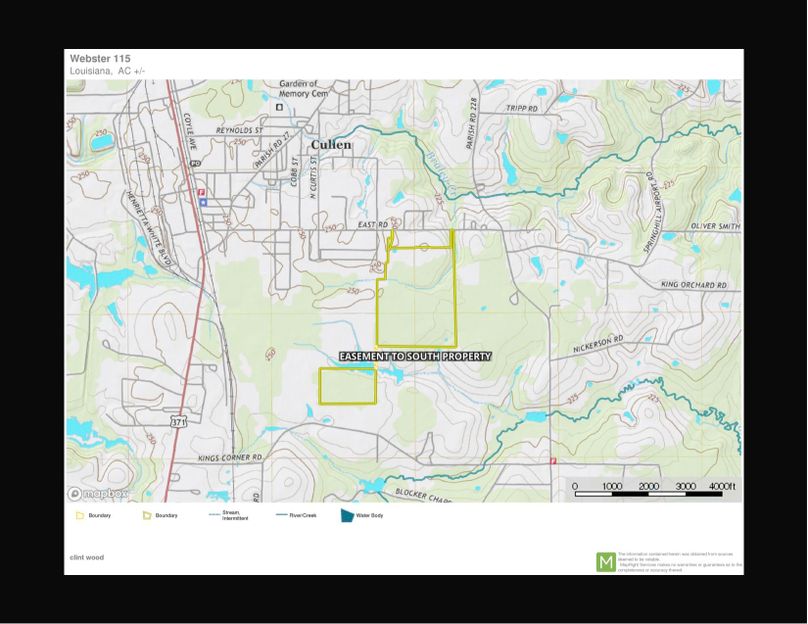Click the blue square marker below the red one

203,202
